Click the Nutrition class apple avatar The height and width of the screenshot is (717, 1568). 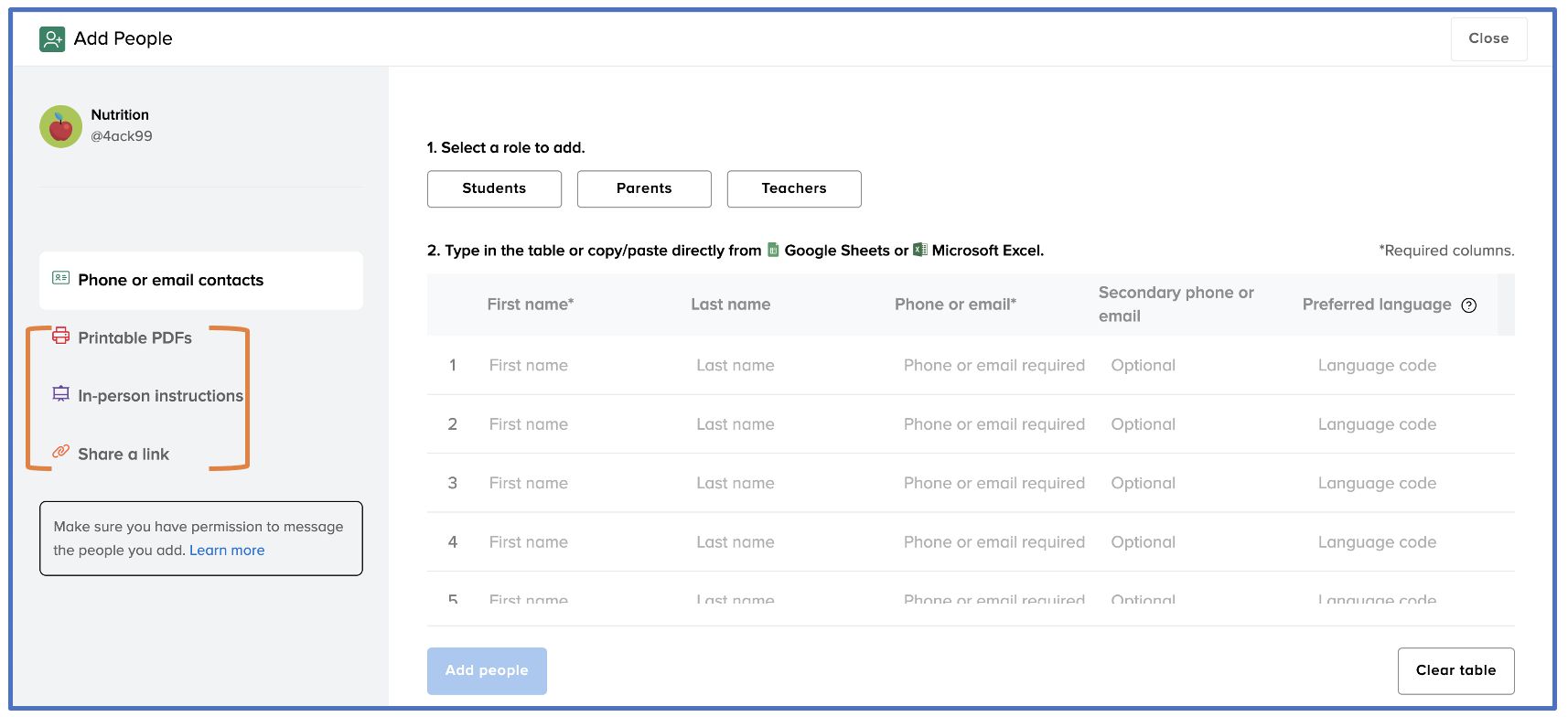(60, 126)
